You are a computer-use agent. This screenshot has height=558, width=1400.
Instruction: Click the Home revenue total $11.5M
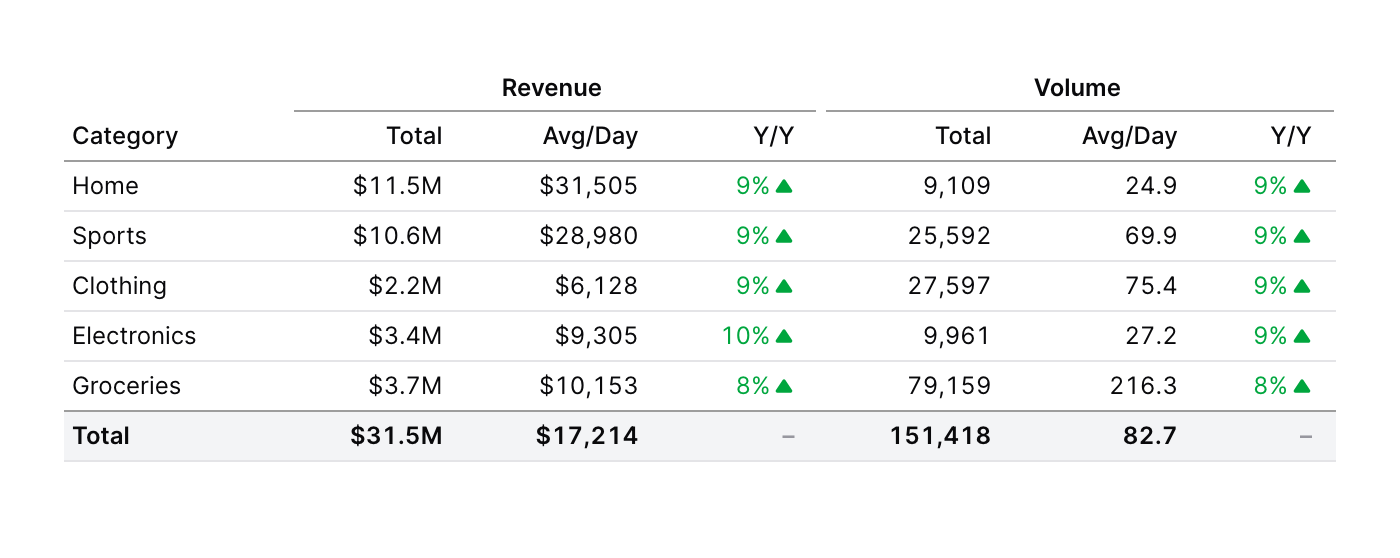tap(397, 186)
